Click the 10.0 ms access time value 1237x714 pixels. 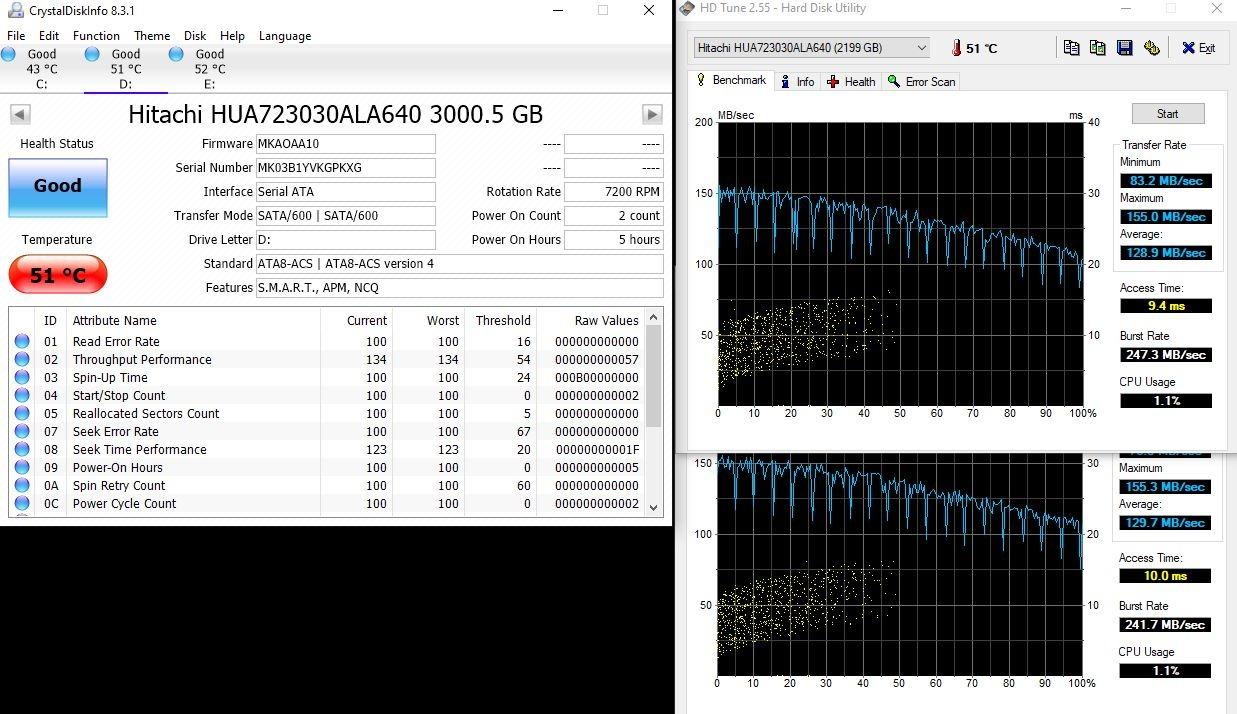(1165, 576)
